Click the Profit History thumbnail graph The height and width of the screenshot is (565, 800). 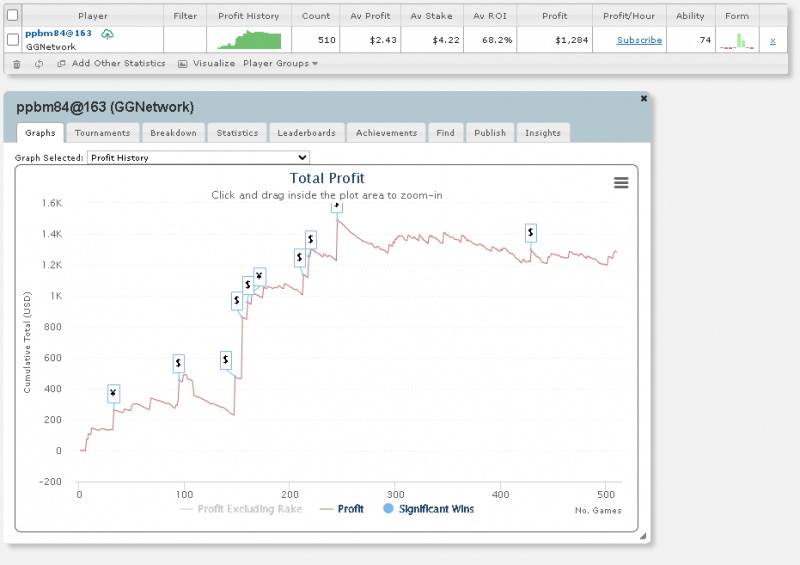pos(249,40)
